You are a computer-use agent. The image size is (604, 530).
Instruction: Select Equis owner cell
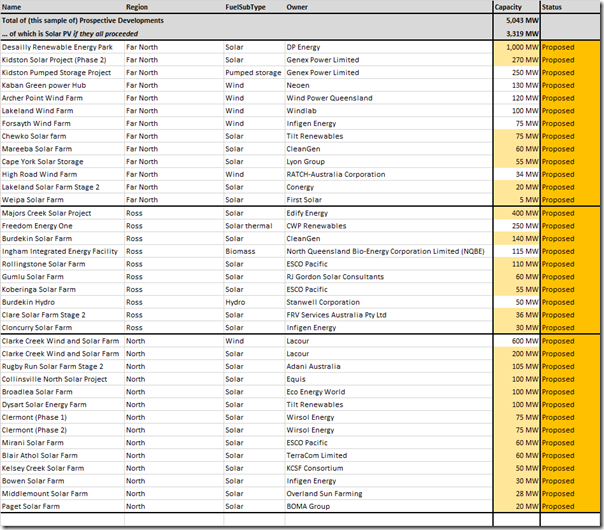[x=389, y=379]
